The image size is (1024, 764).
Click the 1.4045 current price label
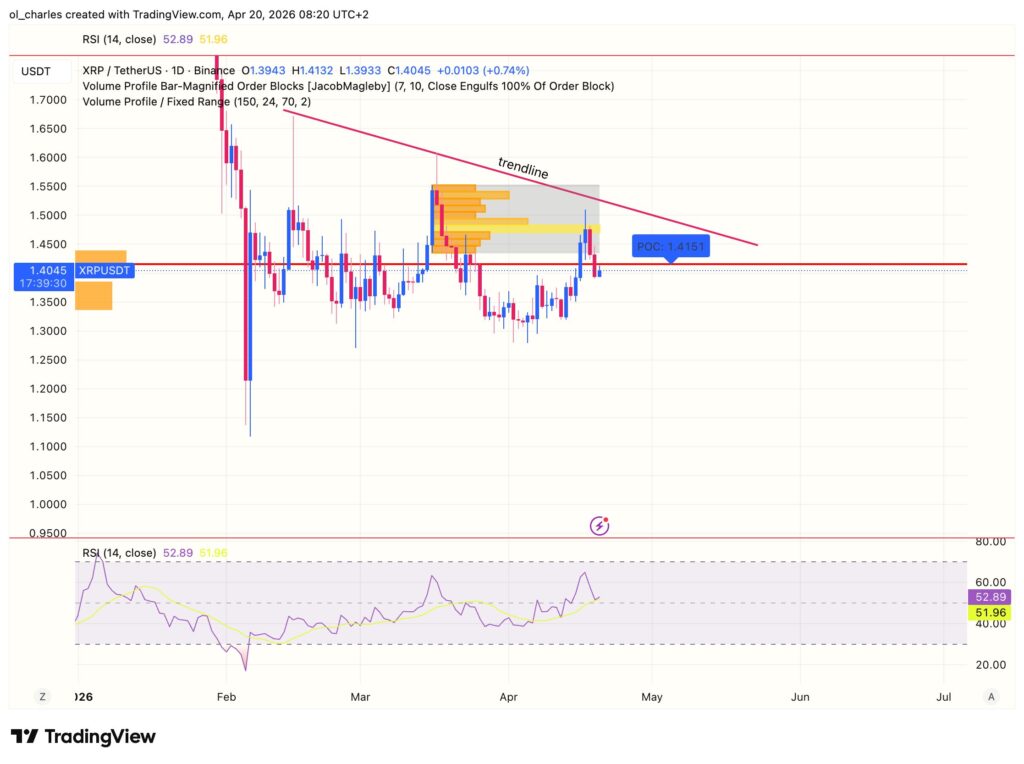click(42, 270)
